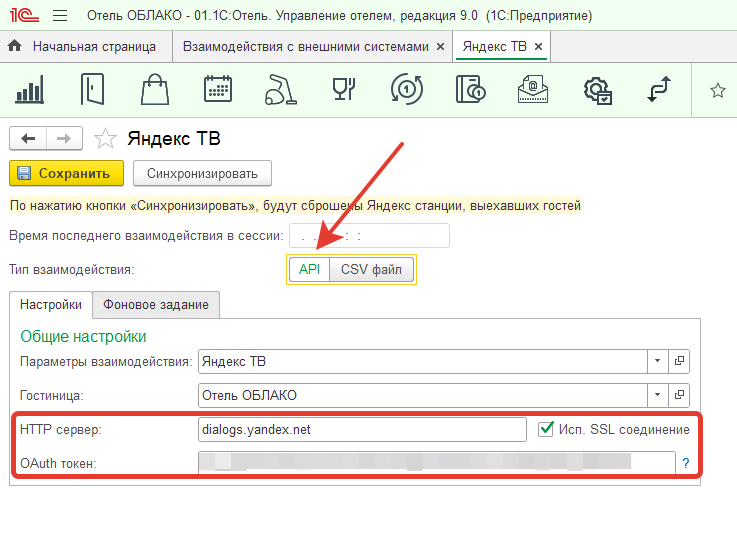Click the yellow synchronization notice text
The width and height of the screenshot is (737, 540).
coord(295,205)
